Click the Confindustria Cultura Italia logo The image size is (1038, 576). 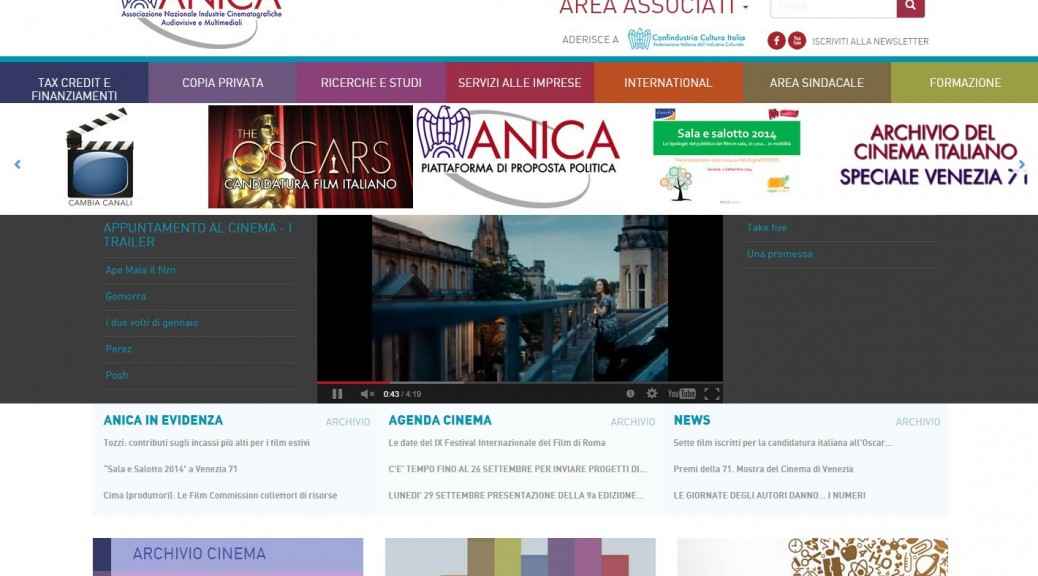click(x=686, y=39)
